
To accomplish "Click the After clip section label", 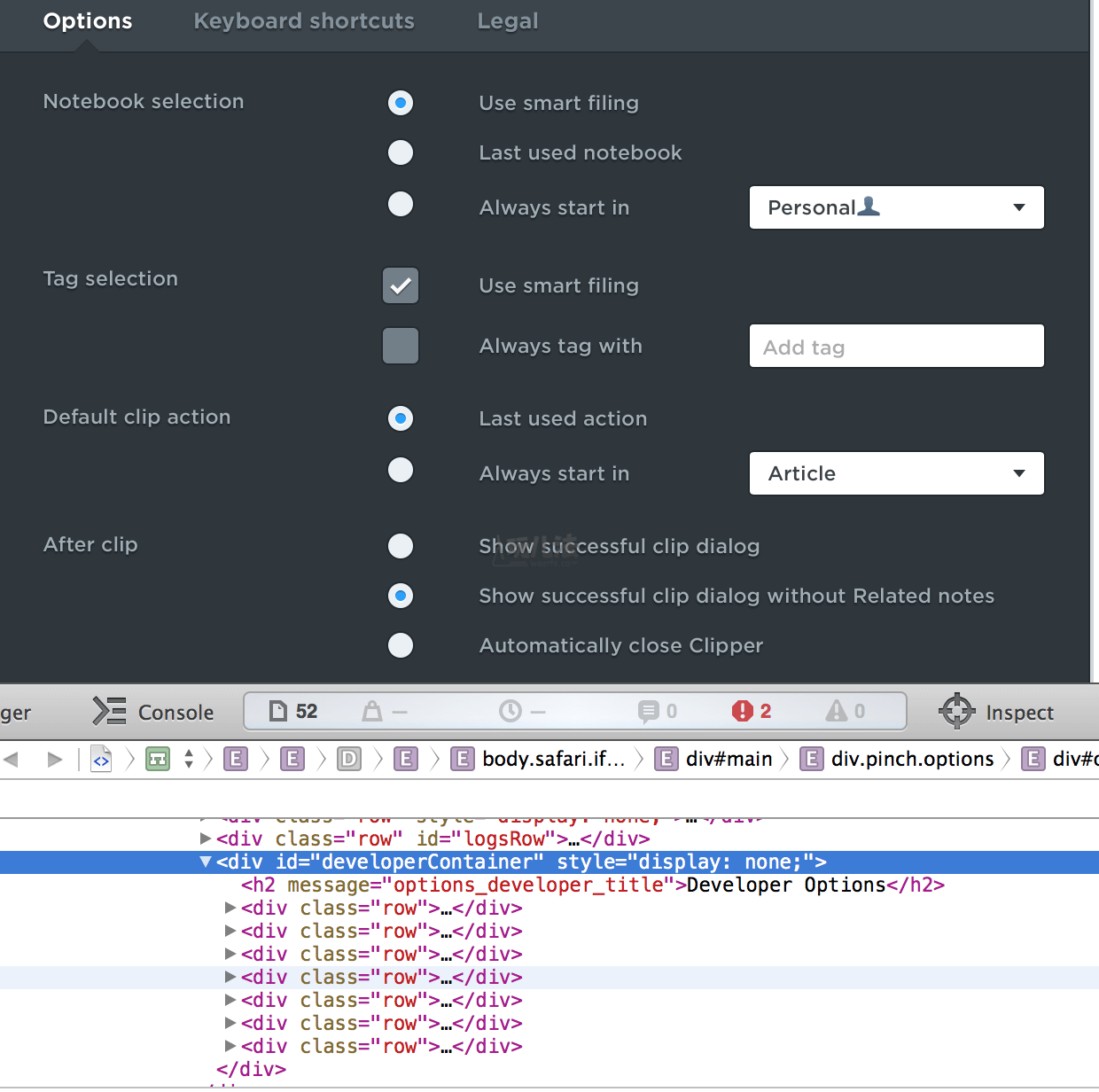I will [90, 544].
